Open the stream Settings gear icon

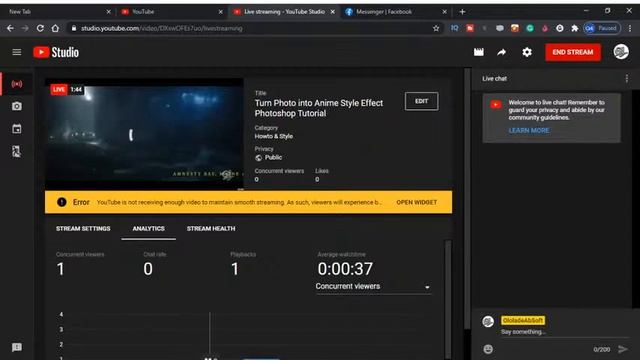[x=527, y=52]
